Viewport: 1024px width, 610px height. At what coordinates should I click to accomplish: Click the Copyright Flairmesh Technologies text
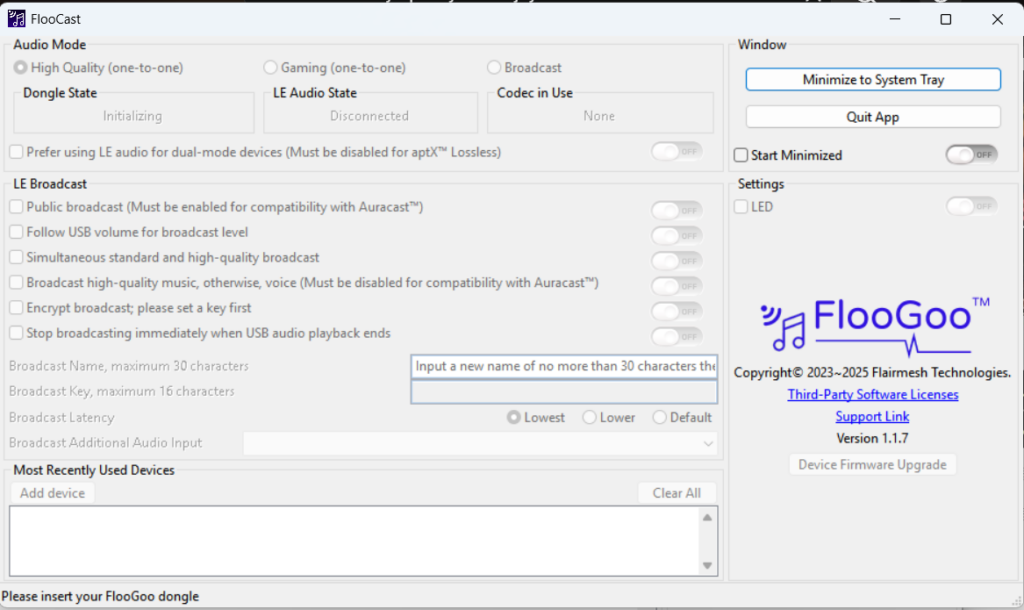(x=872, y=373)
